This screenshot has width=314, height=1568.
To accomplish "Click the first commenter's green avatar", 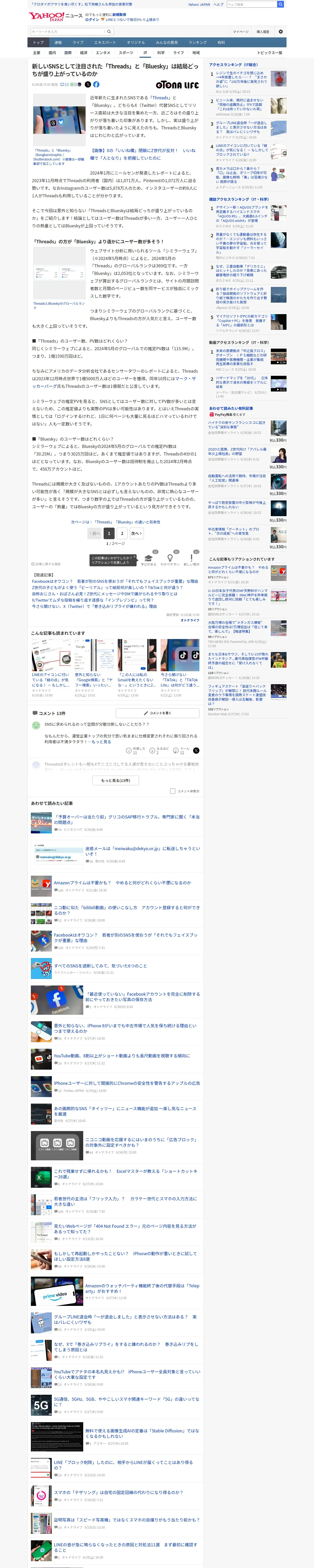I will [36, 725].
